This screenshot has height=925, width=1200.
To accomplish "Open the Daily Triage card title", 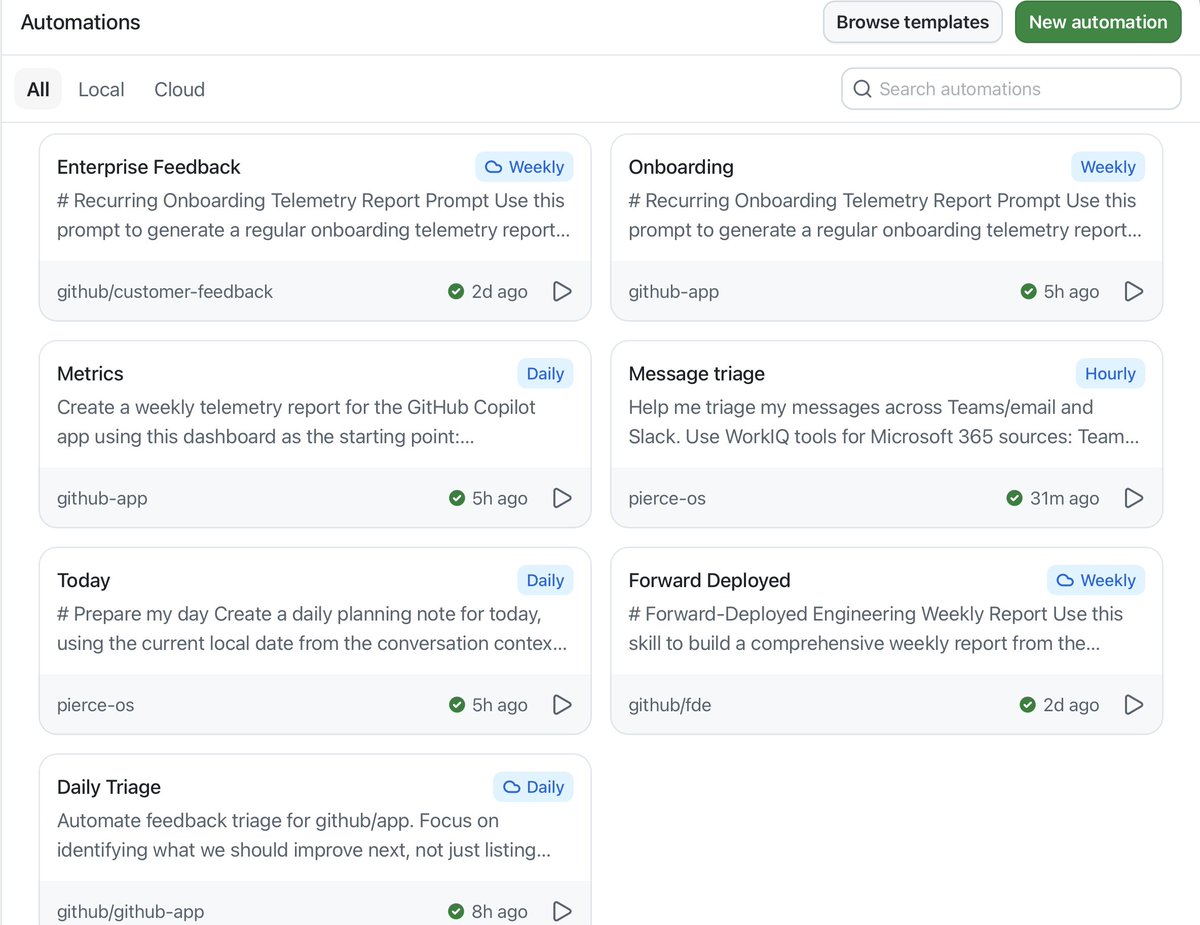I will [x=109, y=787].
